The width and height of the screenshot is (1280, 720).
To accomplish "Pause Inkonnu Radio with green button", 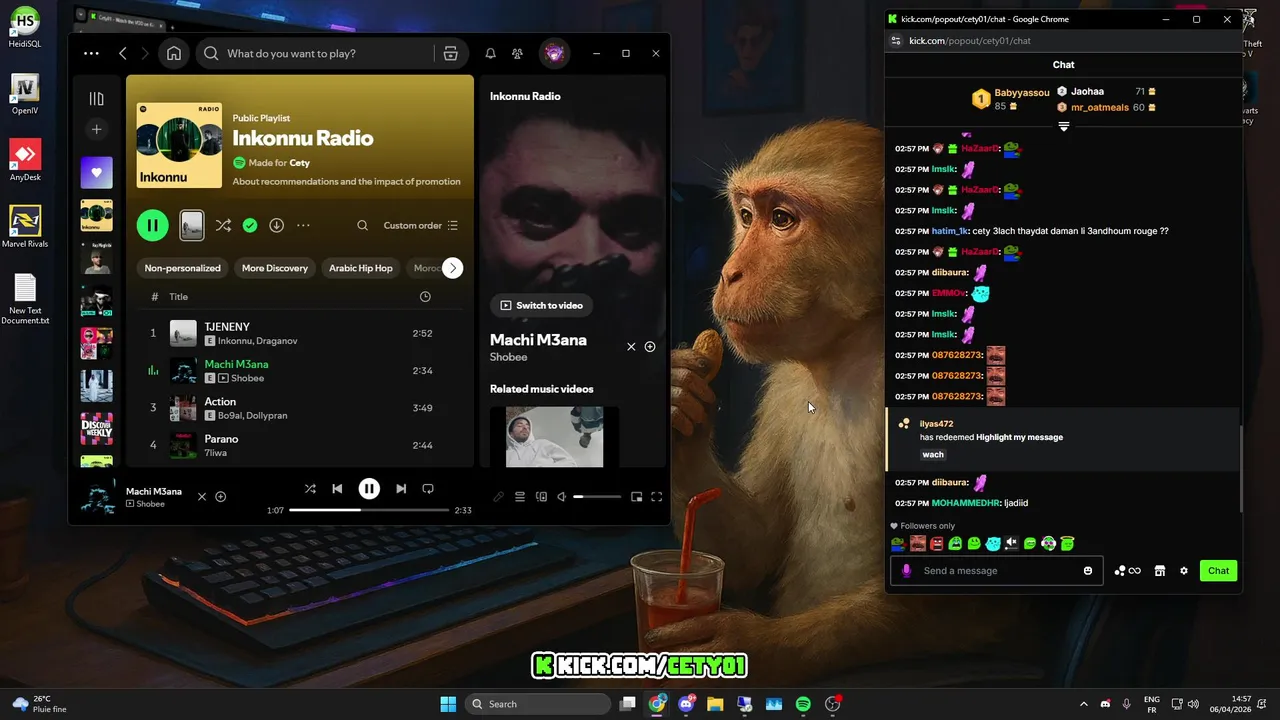I will tap(152, 225).
